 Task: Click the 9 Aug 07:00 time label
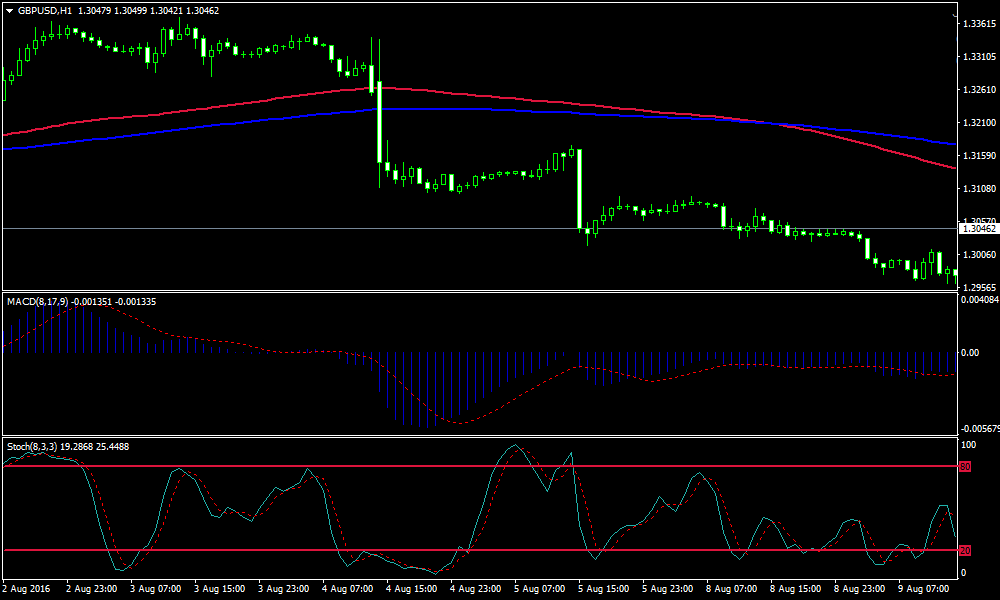tap(925, 588)
